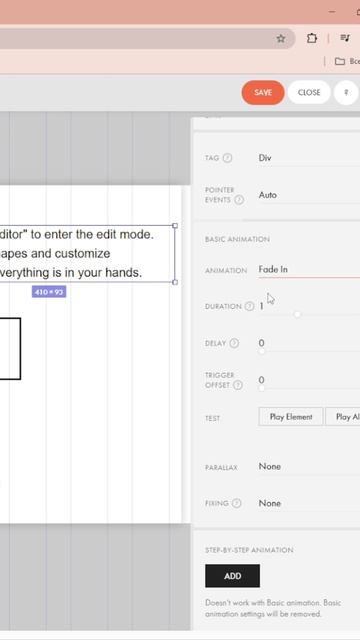The width and height of the screenshot is (360, 640).
Task: Click the Duration slider handle
Action: click(297, 314)
